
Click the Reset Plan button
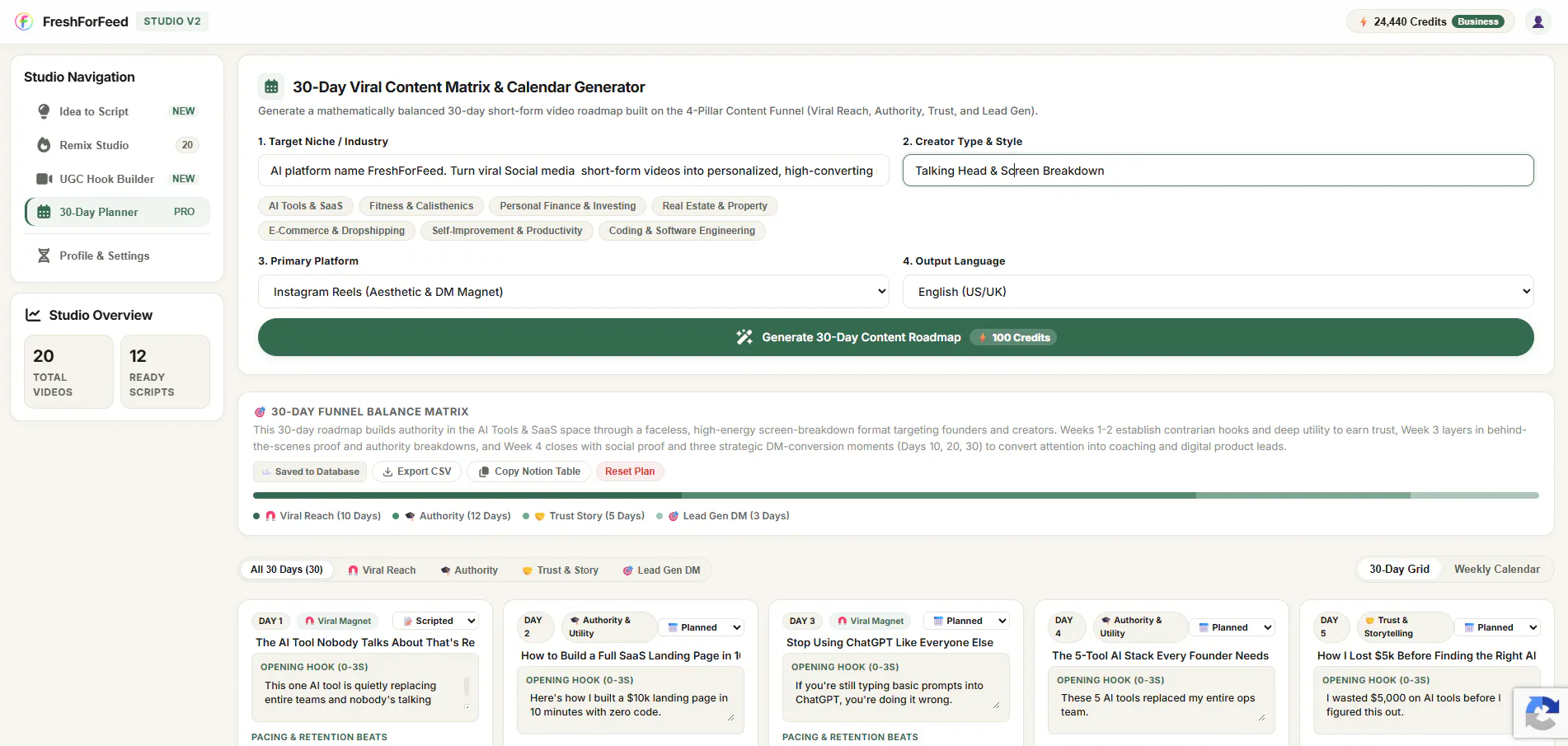(x=630, y=472)
